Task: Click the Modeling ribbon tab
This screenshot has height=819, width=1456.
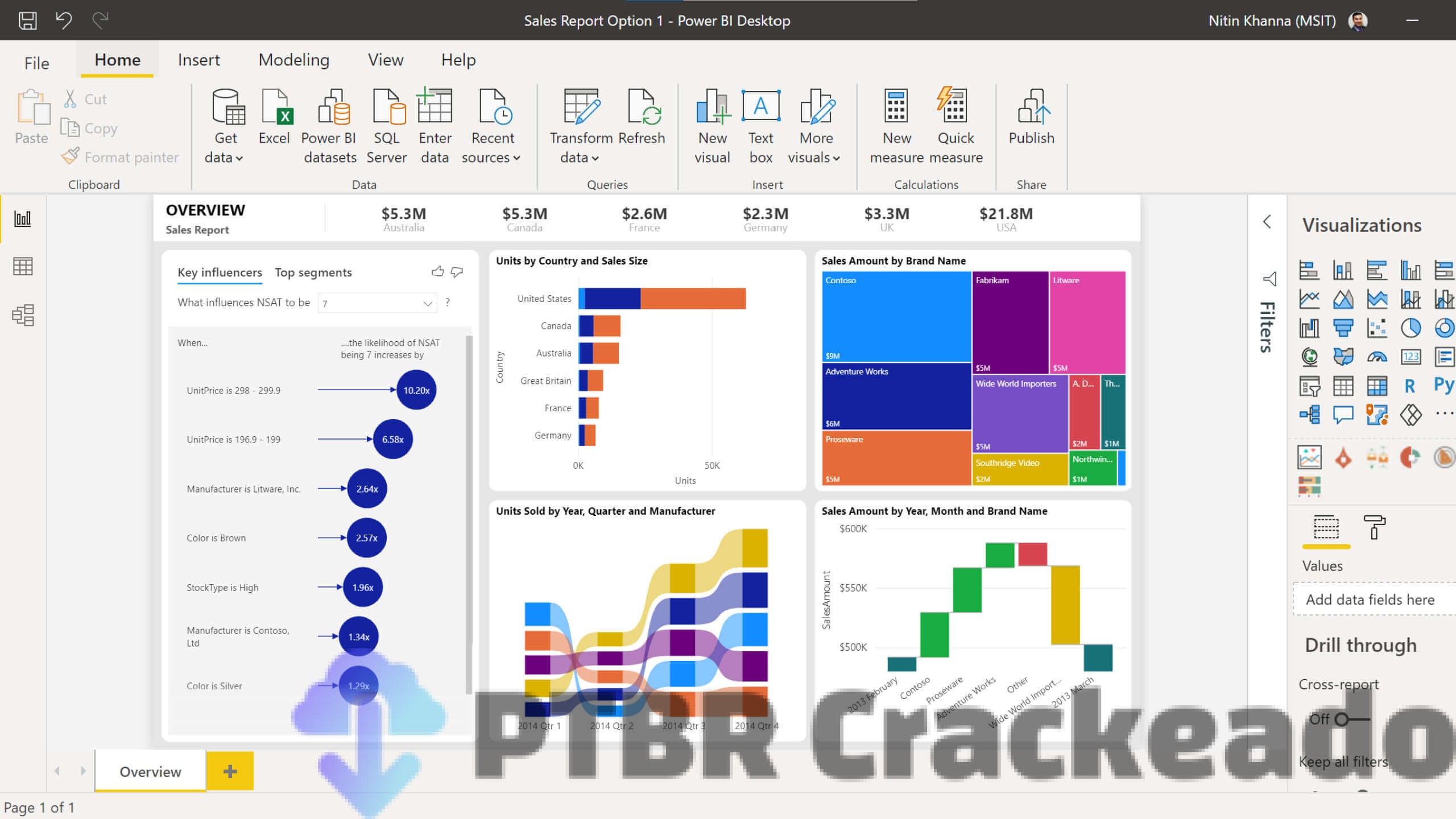Action: (x=293, y=59)
